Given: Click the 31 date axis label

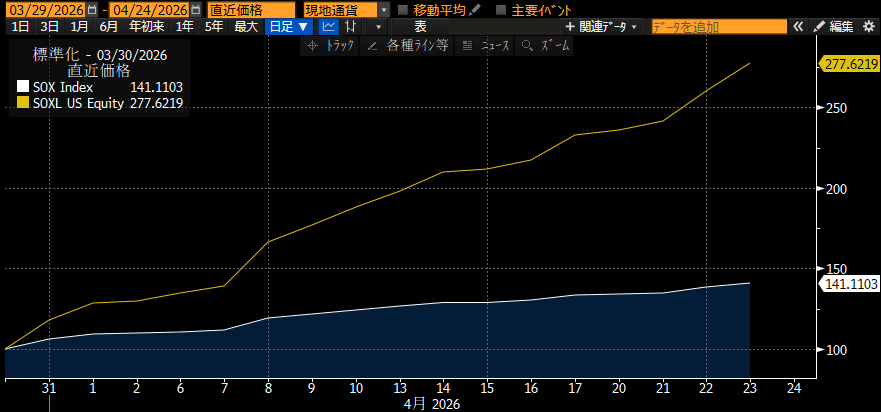Looking at the screenshot, I should [49, 388].
